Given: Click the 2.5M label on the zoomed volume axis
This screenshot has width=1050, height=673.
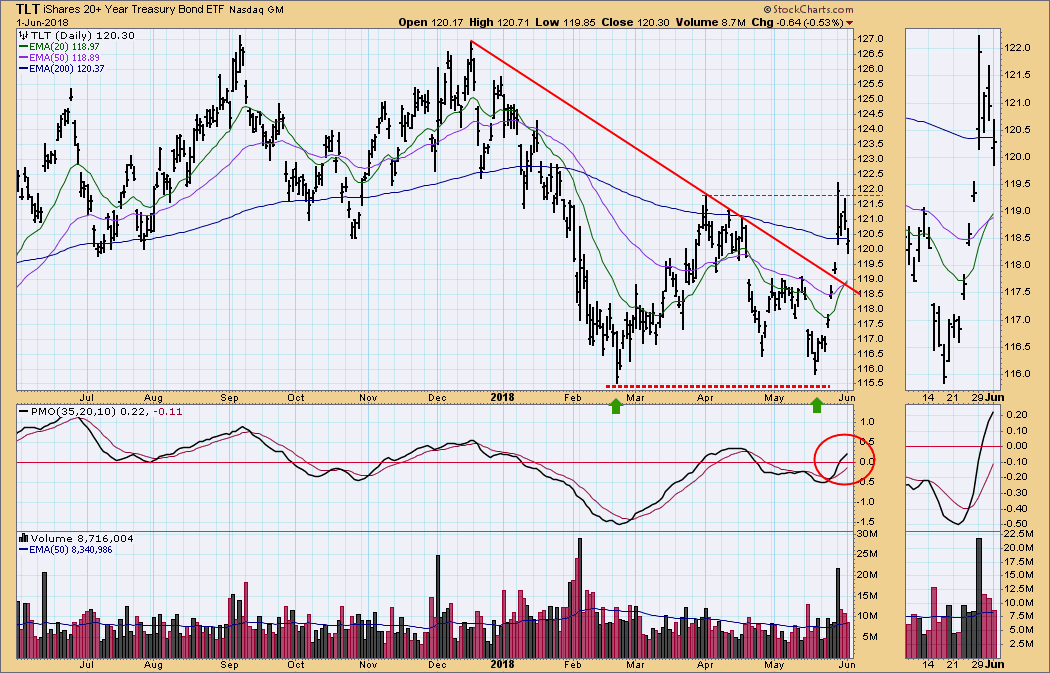Looking at the screenshot, I should (1021, 644).
